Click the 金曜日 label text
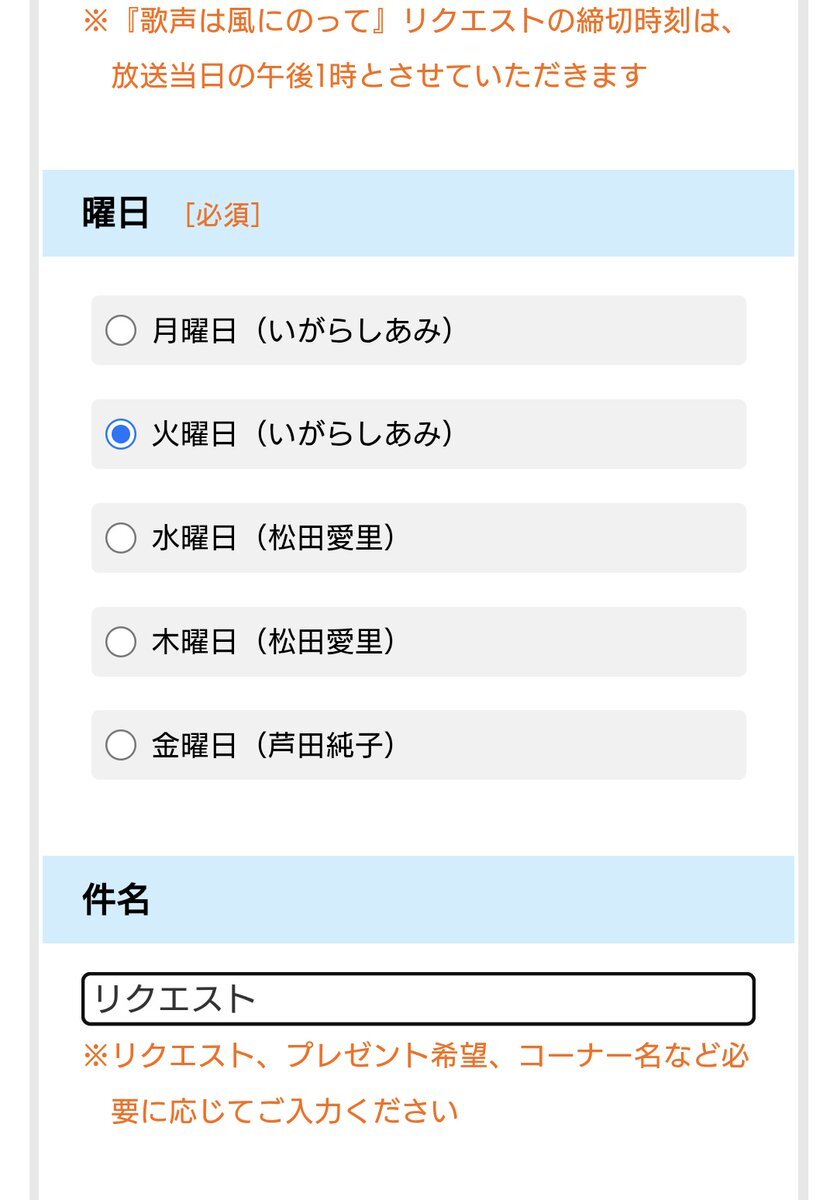The height and width of the screenshot is (1200, 837). (194, 745)
